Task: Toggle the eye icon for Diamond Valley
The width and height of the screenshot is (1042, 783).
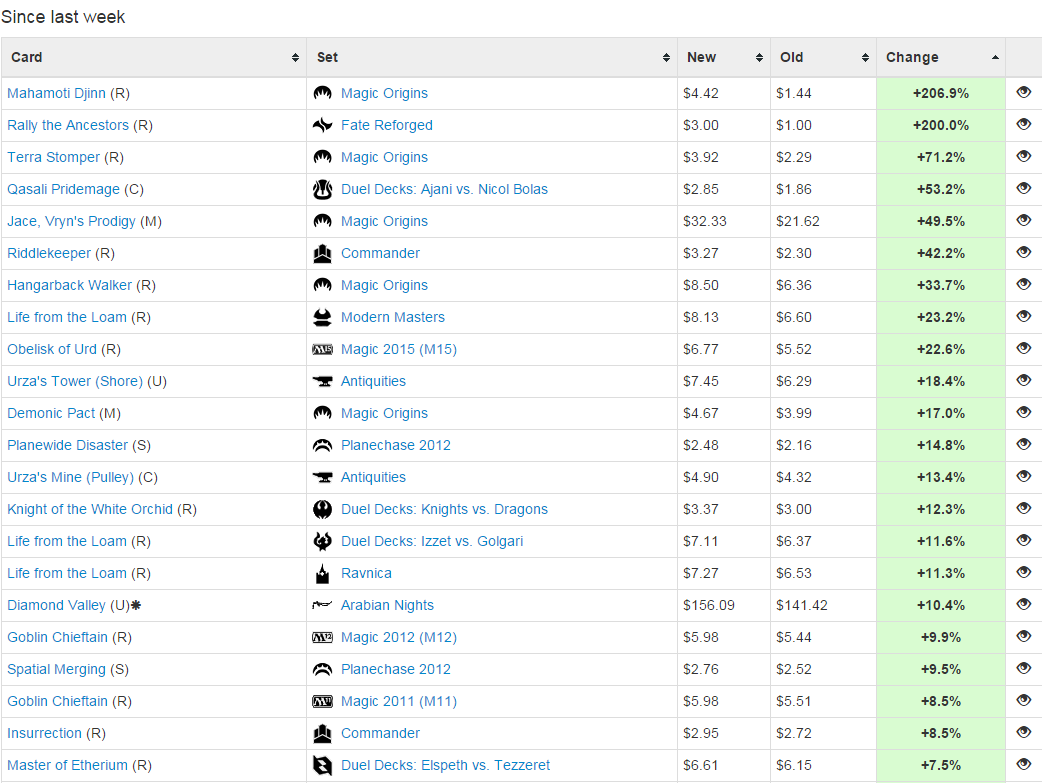Action: click(1023, 604)
